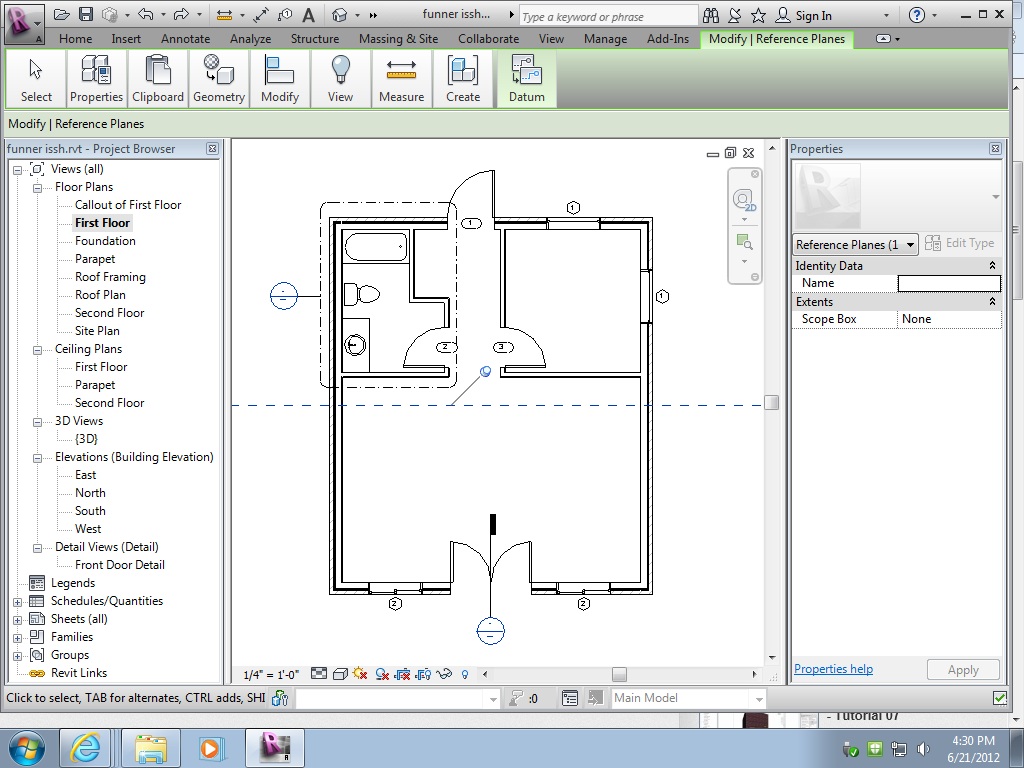Collapse the Ceiling Plans node
Screen dimensions: 1024x768
(x=38, y=350)
